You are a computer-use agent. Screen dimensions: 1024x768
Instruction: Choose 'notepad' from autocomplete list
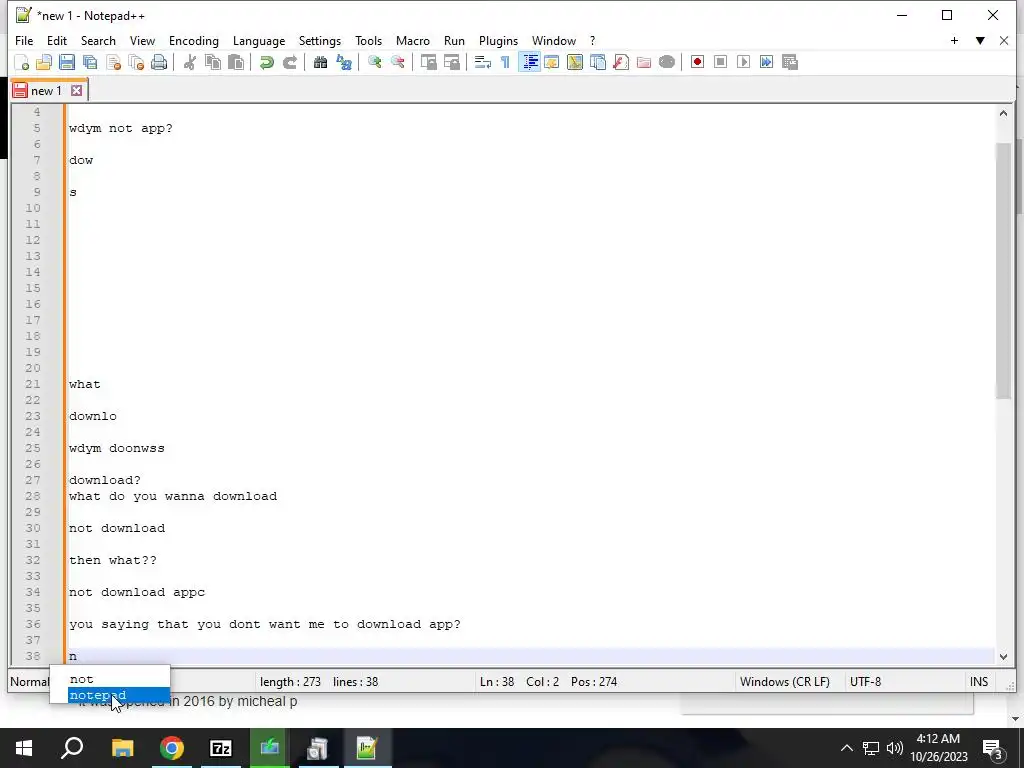(119, 696)
